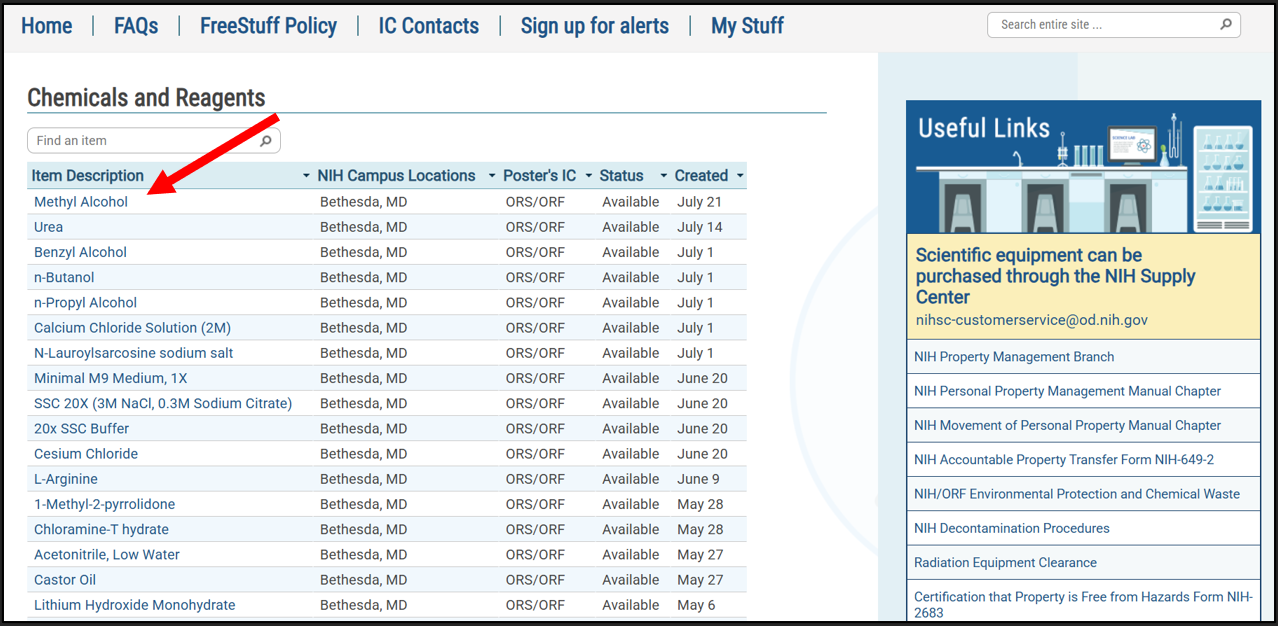Expand the Item Description column dropdown arrow
Viewport: 1278px width, 626px height.
coord(306,176)
